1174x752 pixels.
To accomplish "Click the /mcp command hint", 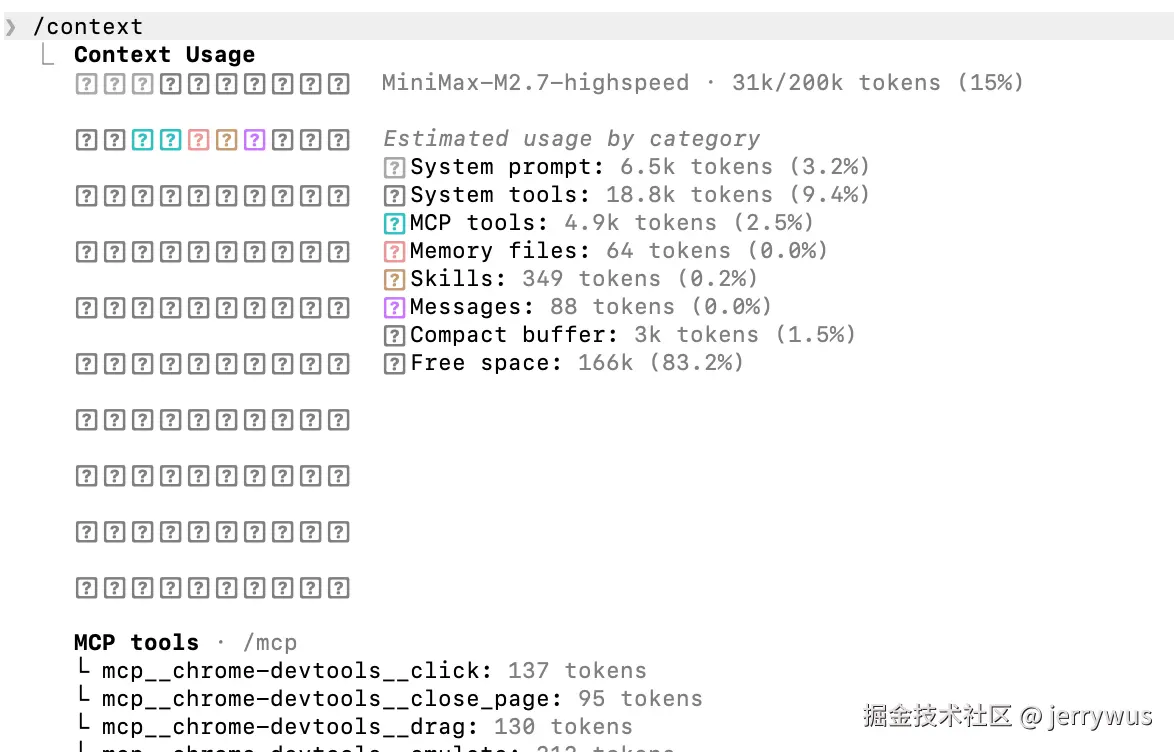I will (269, 643).
